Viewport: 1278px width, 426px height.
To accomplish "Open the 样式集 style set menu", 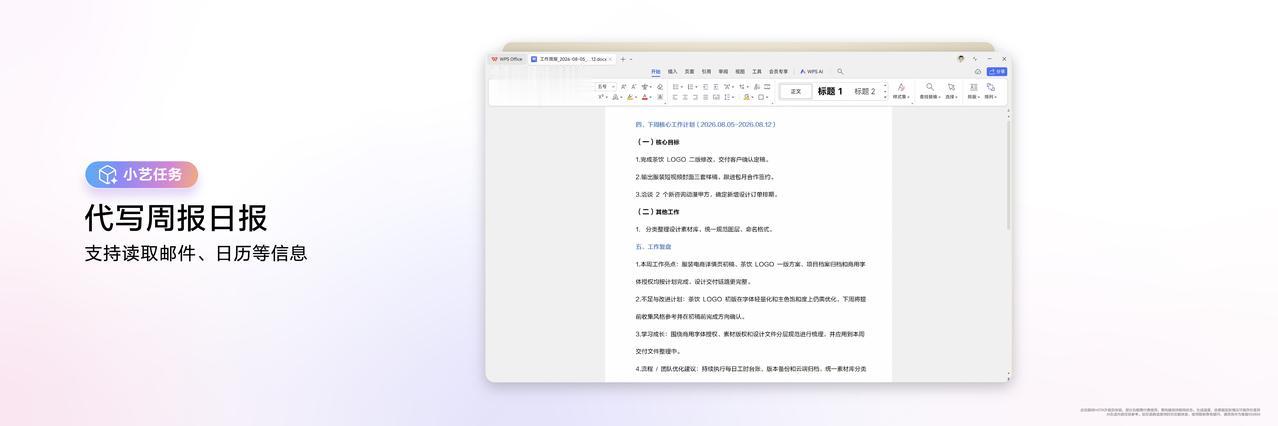I will (x=901, y=91).
